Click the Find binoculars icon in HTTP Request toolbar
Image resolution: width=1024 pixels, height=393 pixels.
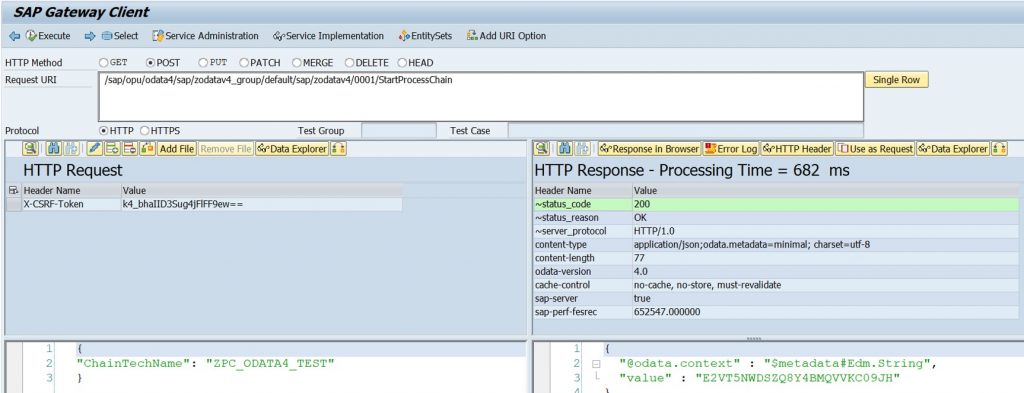coord(53,149)
